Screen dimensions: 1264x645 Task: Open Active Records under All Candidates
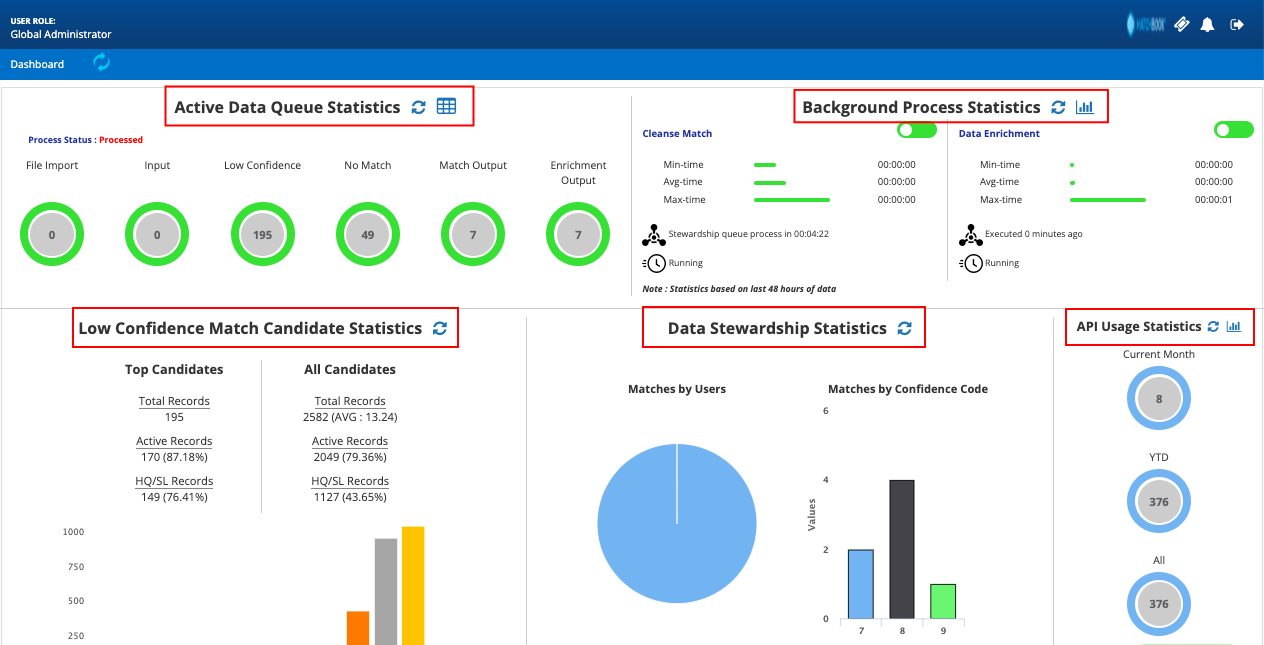[350, 441]
